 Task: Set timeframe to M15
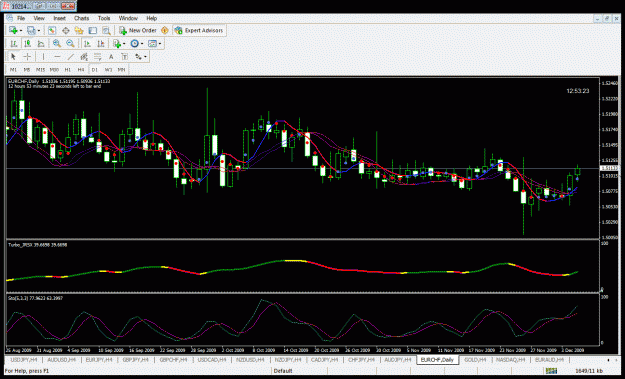tap(40, 70)
